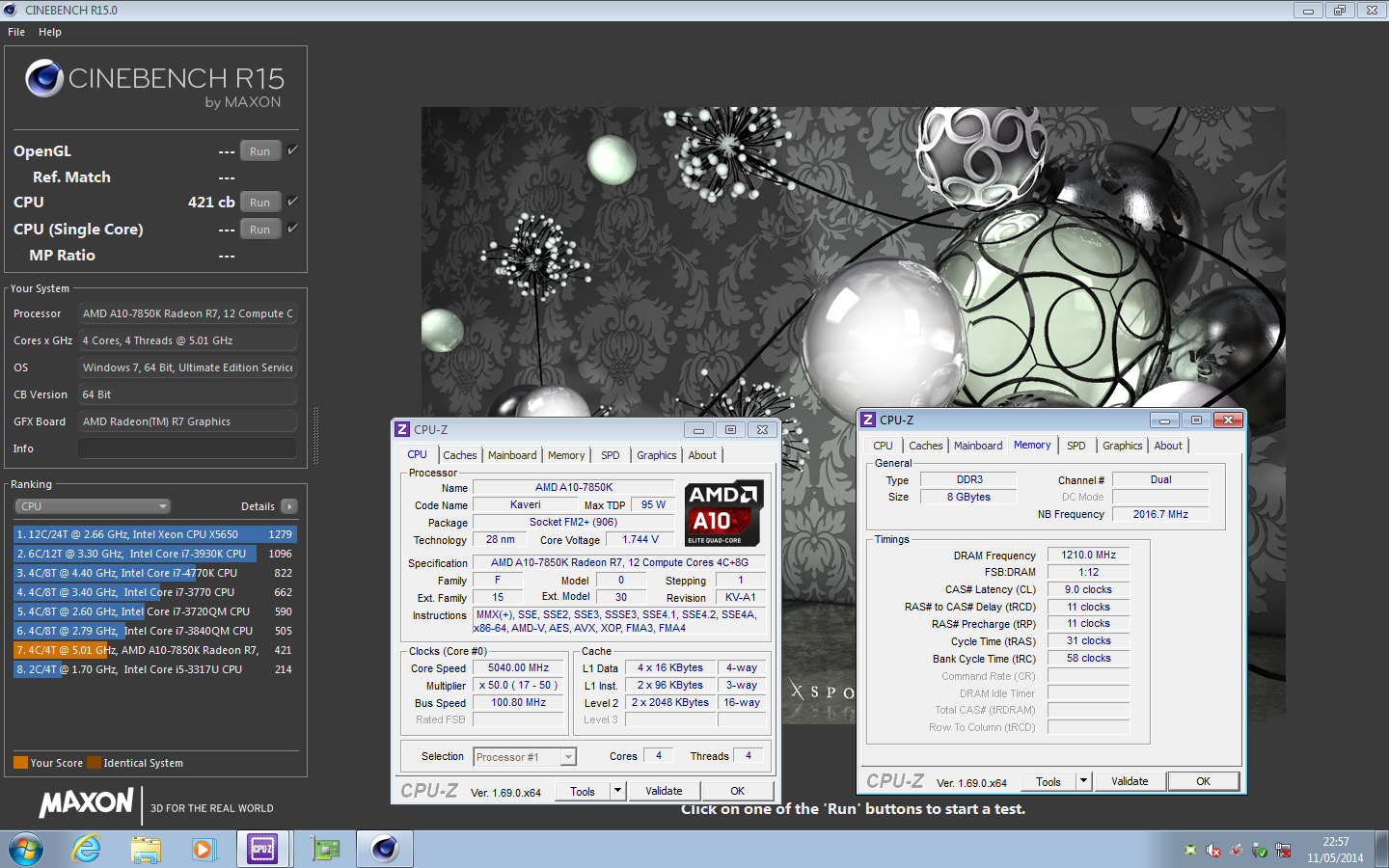Click OK in left CPU-Z window
The height and width of the screenshot is (868, 1389).
click(737, 792)
